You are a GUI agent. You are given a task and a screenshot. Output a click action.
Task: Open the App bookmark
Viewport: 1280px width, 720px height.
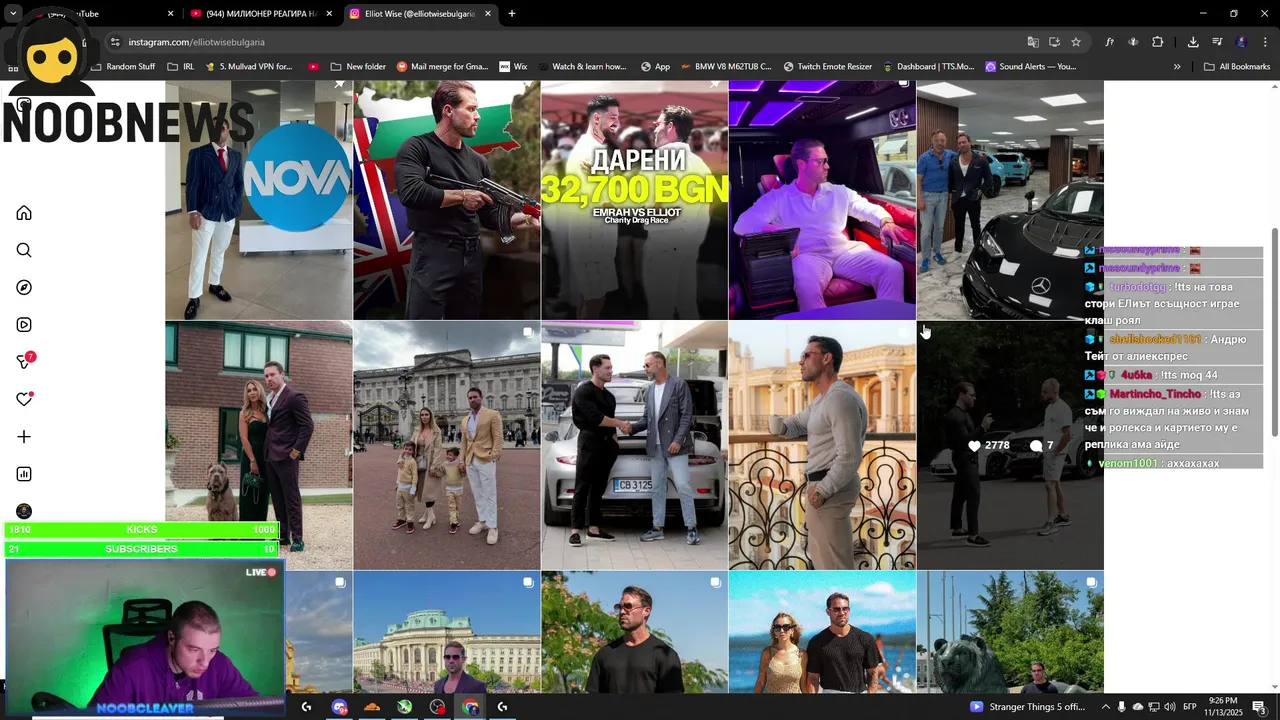point(655,67)
